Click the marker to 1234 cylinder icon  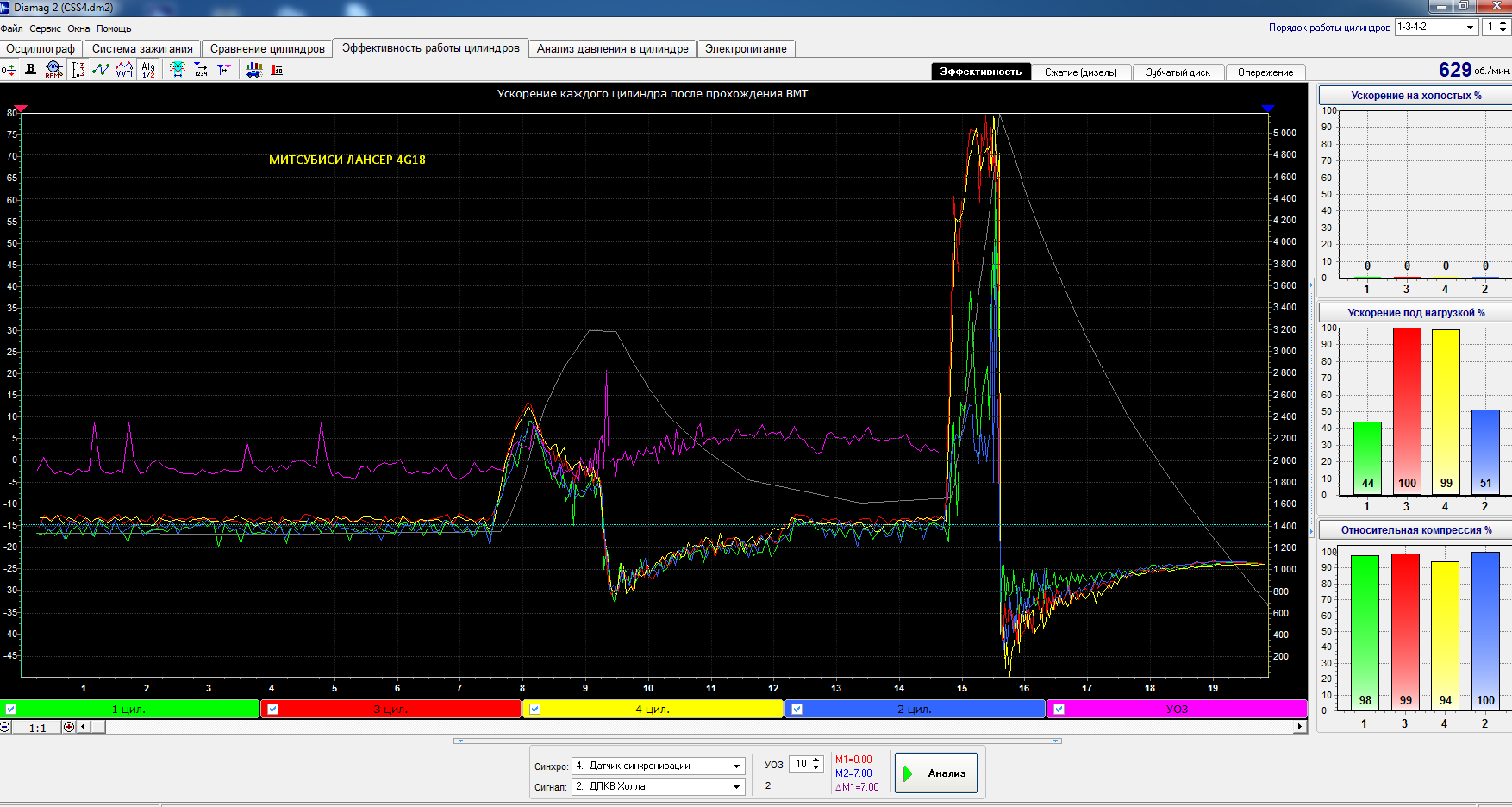coord(201,70)
